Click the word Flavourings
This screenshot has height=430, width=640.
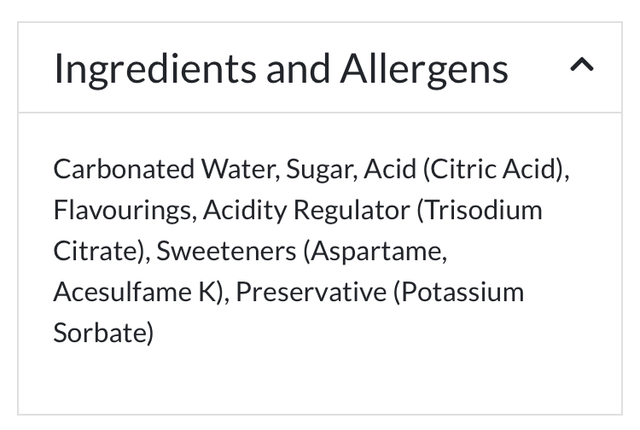[121, 210]
